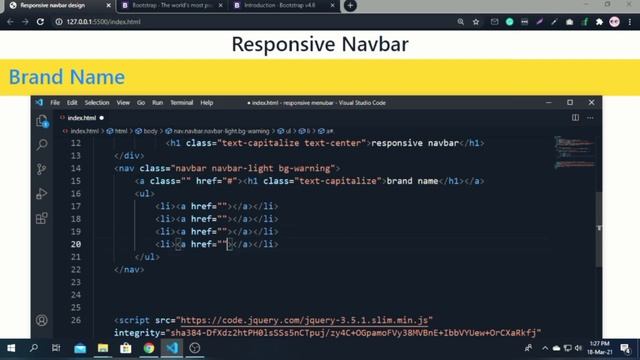Select nav.navbar breadcrumb item

(221, 131)
